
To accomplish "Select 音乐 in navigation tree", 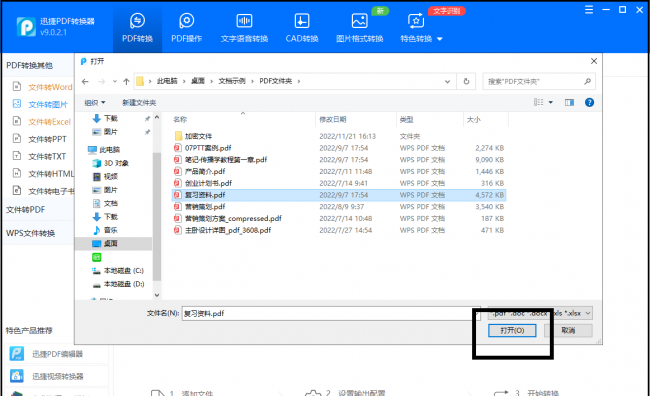I will (x=106, y=230).
